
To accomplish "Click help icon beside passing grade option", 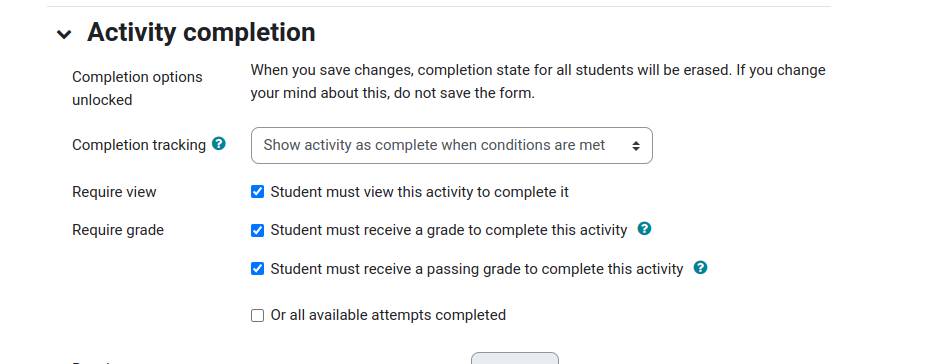I will point(700,268).
